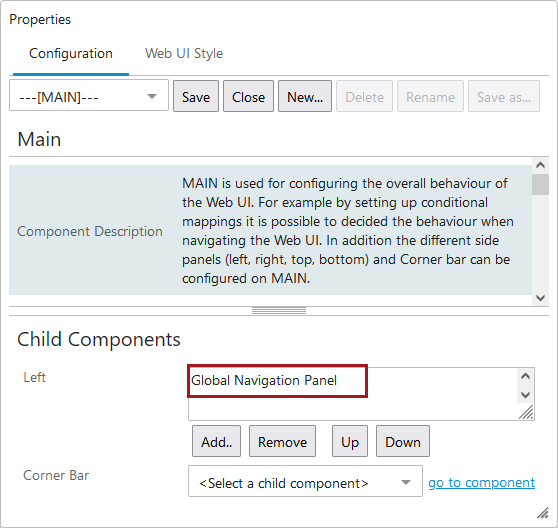558x528 pixels.
Task: Click the description scrollbar down arrow
Action: [x=540, y=298]
